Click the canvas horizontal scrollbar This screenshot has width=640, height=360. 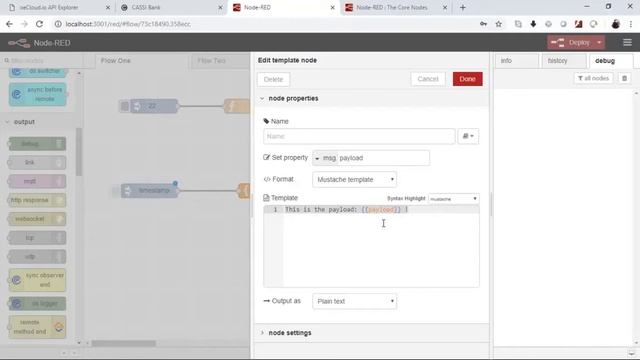123,344
